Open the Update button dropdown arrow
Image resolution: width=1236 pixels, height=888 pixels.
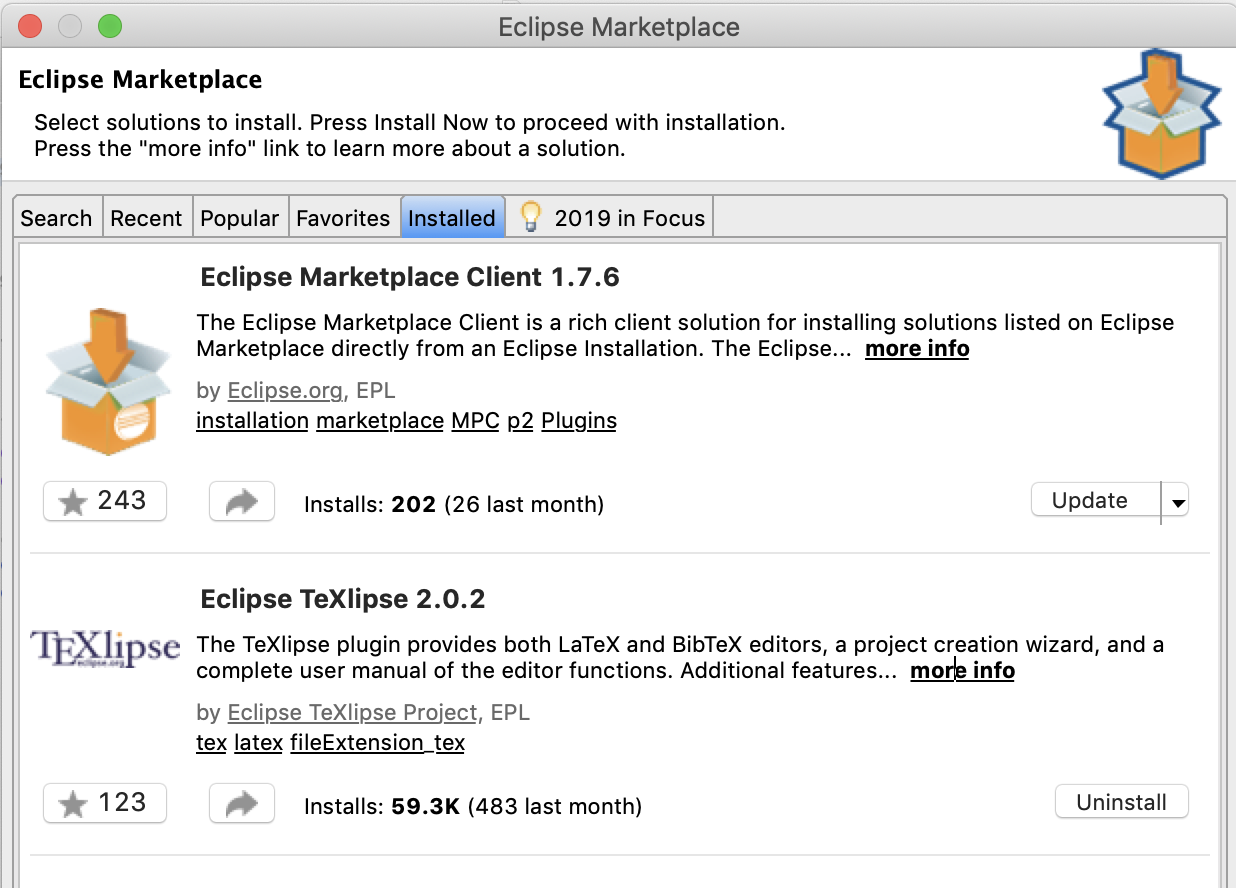[x=1178, y=501]
